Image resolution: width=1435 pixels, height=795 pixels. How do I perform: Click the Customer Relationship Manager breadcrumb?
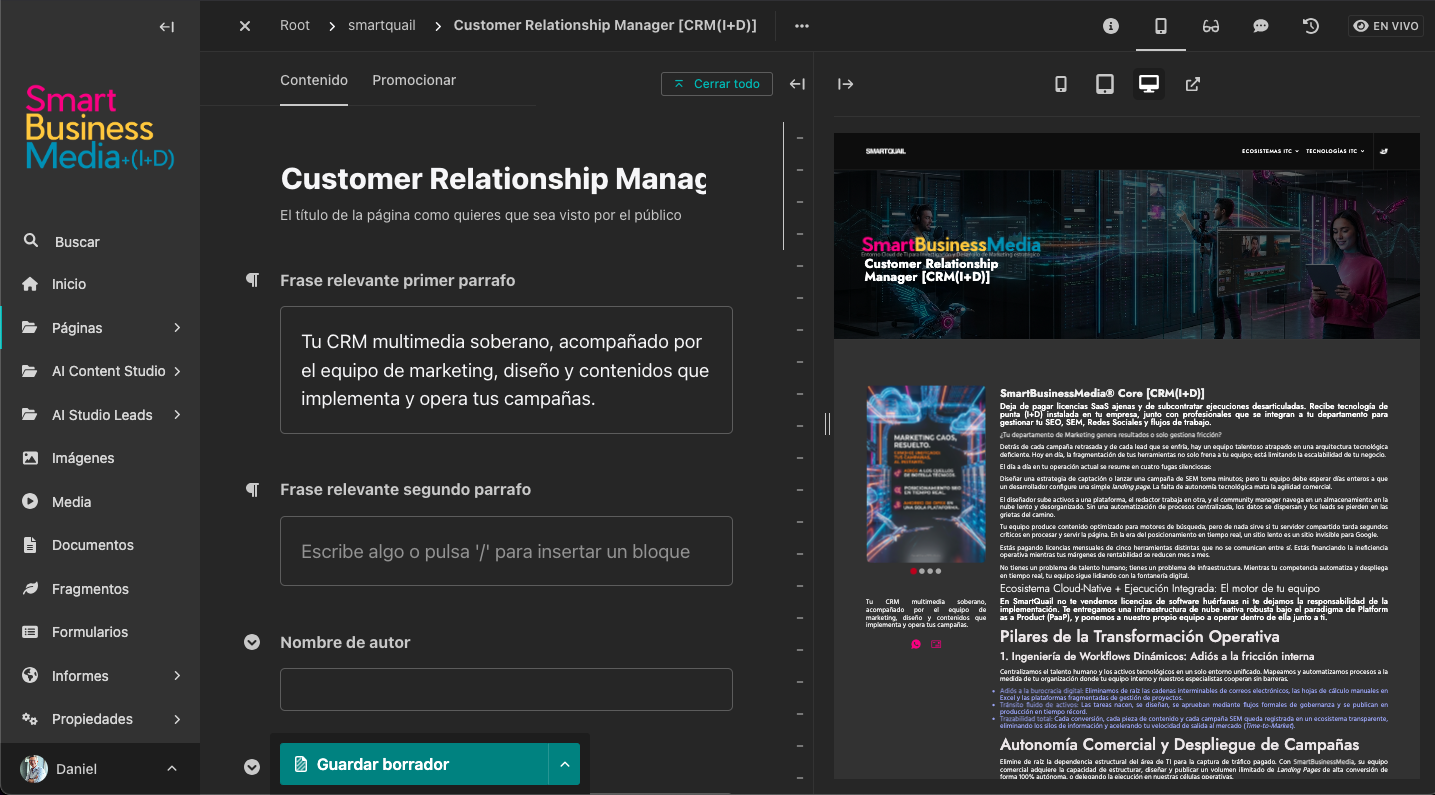[605, 25]
